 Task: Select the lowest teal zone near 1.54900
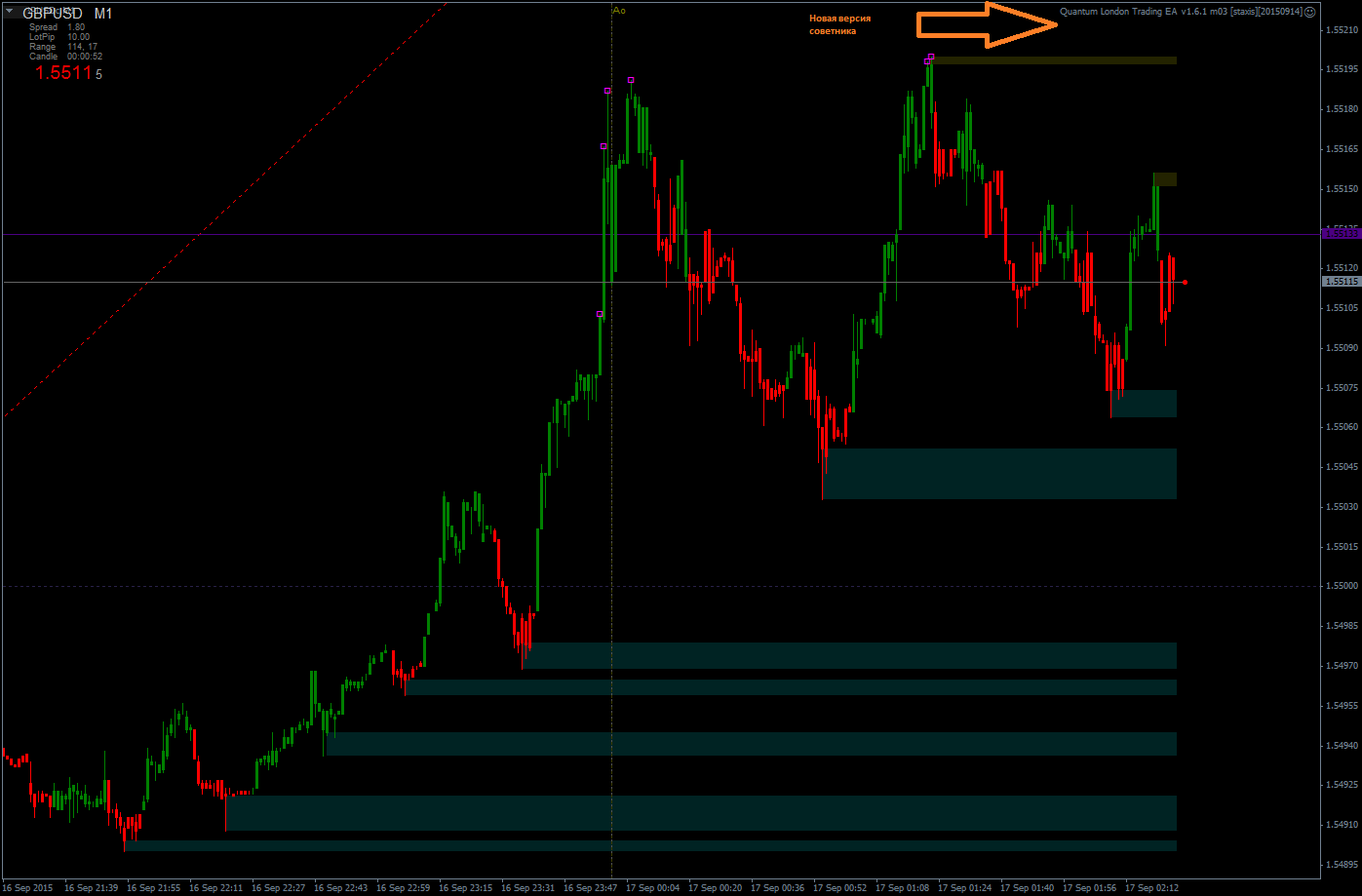click(650, 846)
